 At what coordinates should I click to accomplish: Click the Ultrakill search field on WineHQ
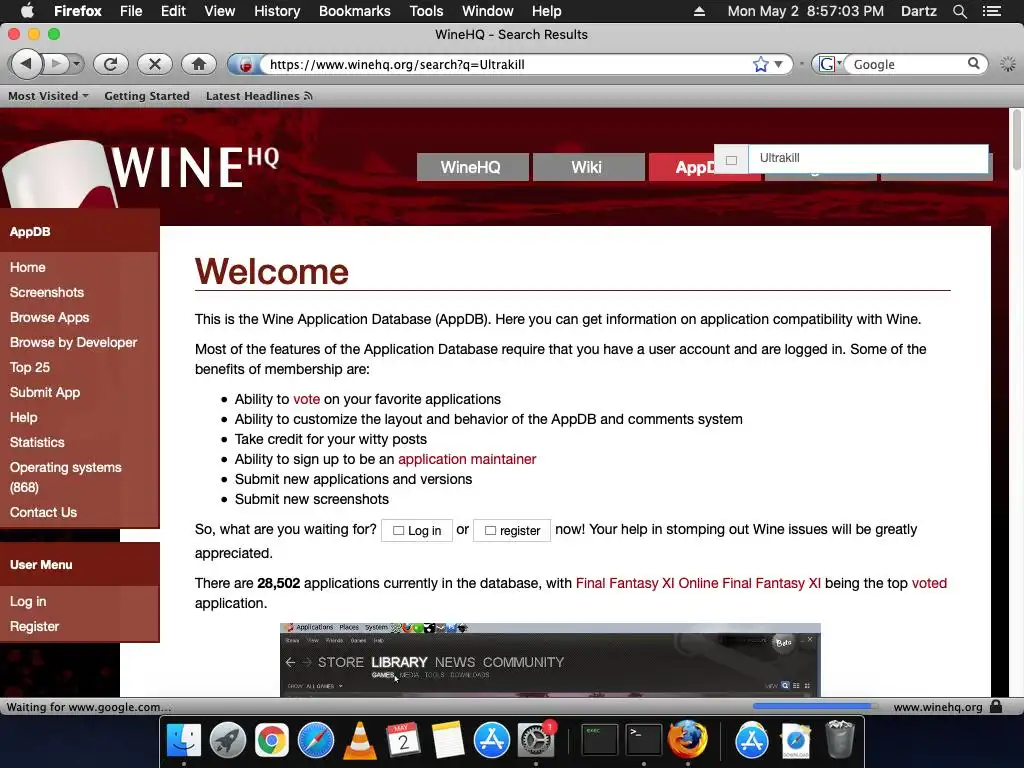(x=868, y=158)
